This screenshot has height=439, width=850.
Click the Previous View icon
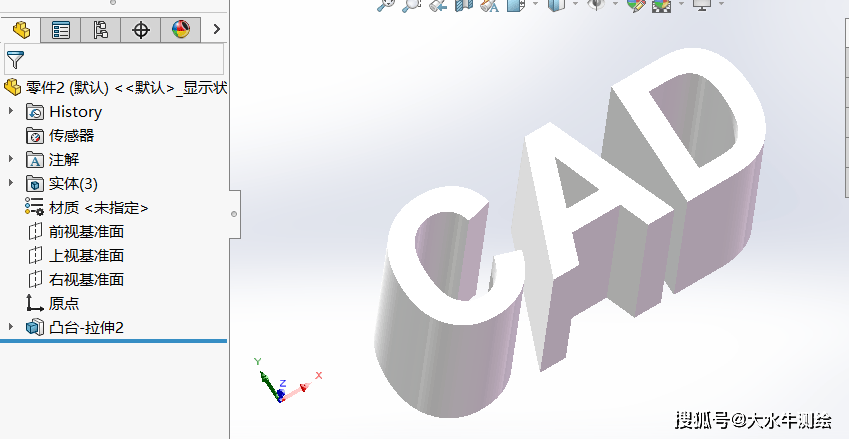pyautogui.click(x=437, y=4)
